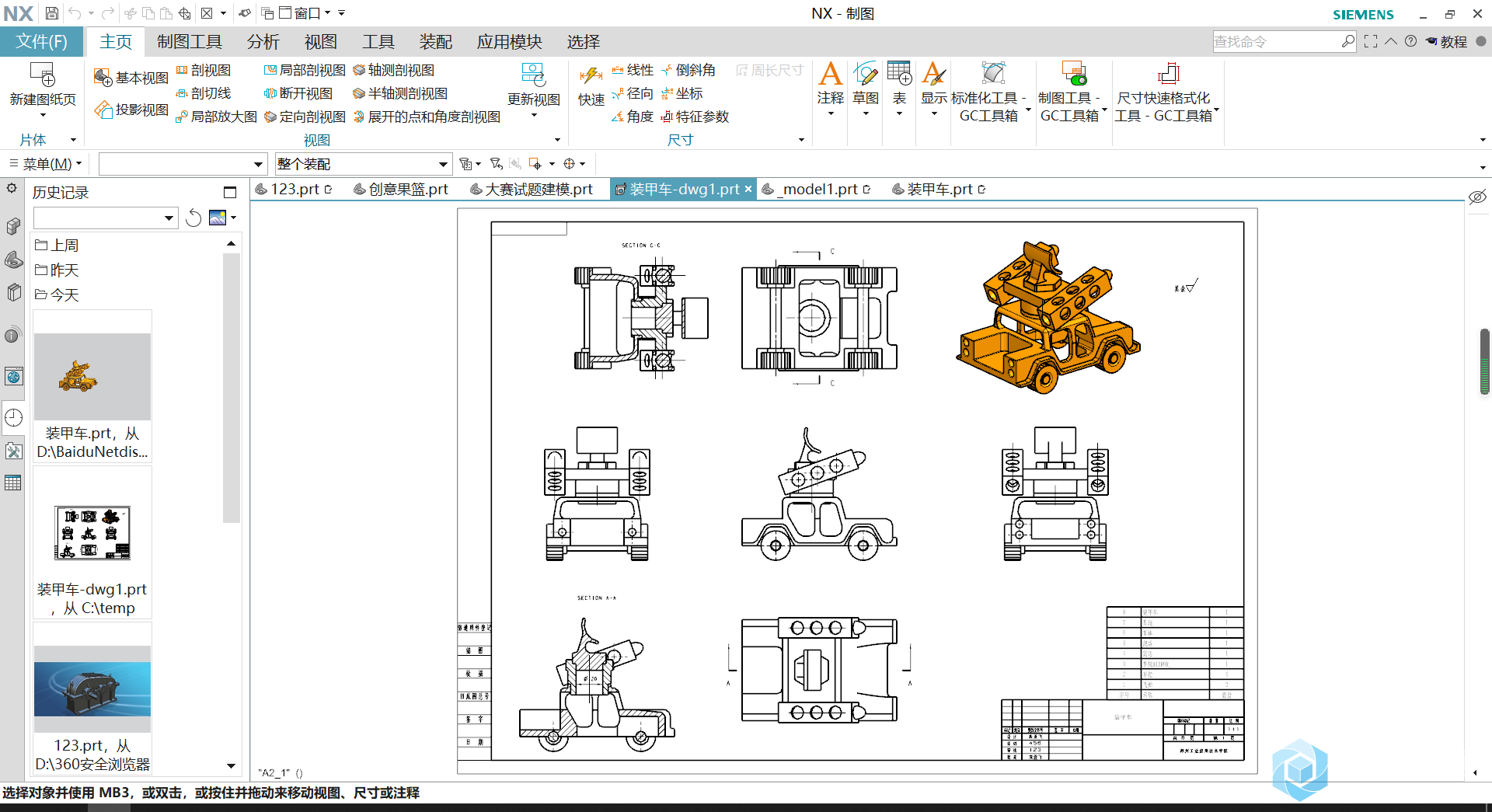This screenshot has width=1492, height=812.
Task: Open the History filter dropdown box
Action: coord(106,218)
